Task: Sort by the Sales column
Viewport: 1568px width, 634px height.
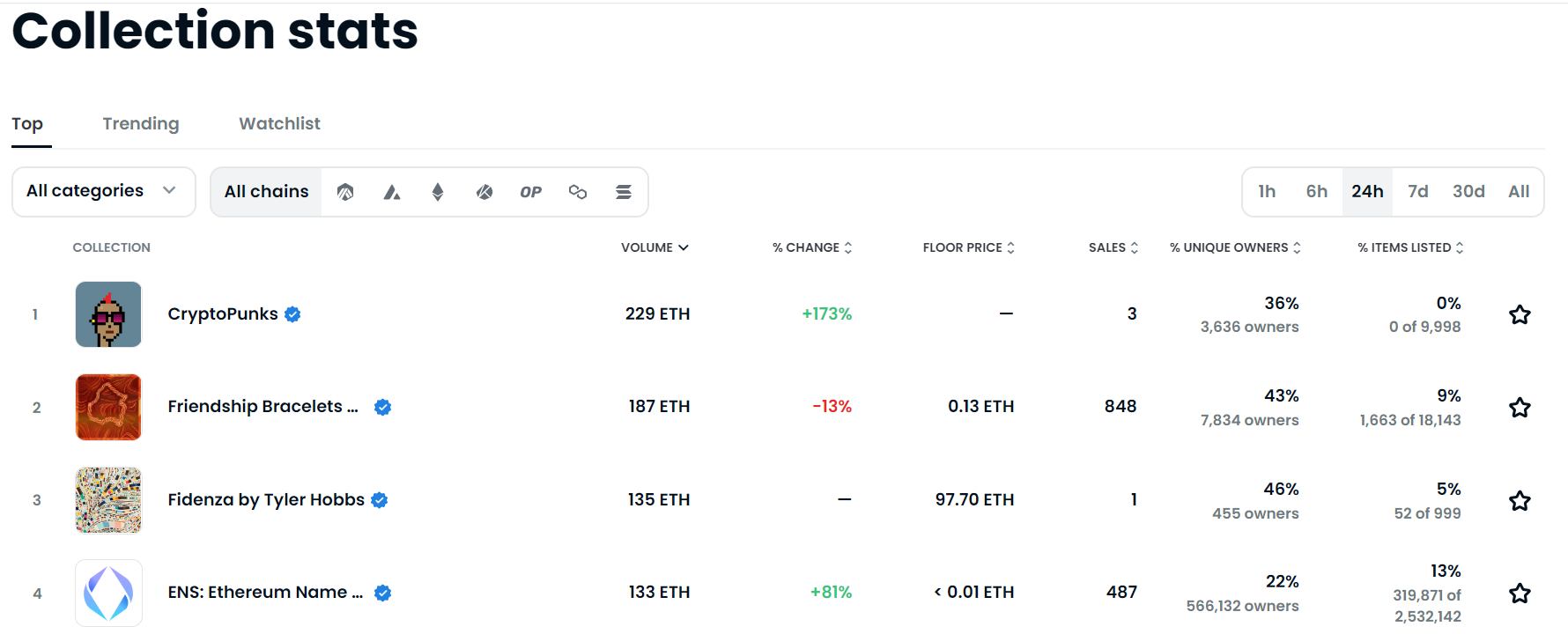Action: tap(1113, 247)
